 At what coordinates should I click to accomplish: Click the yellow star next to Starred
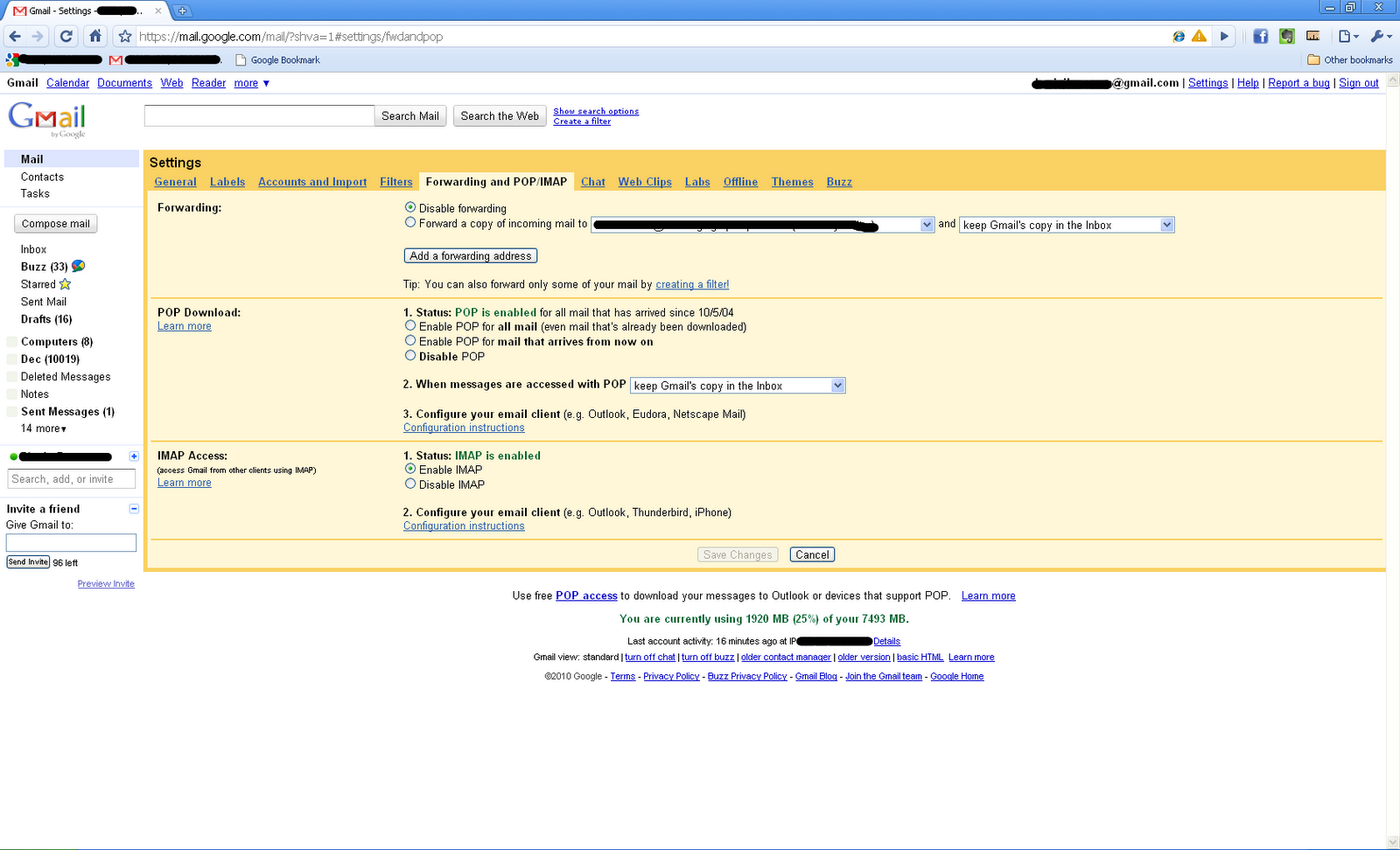point(66,284)
